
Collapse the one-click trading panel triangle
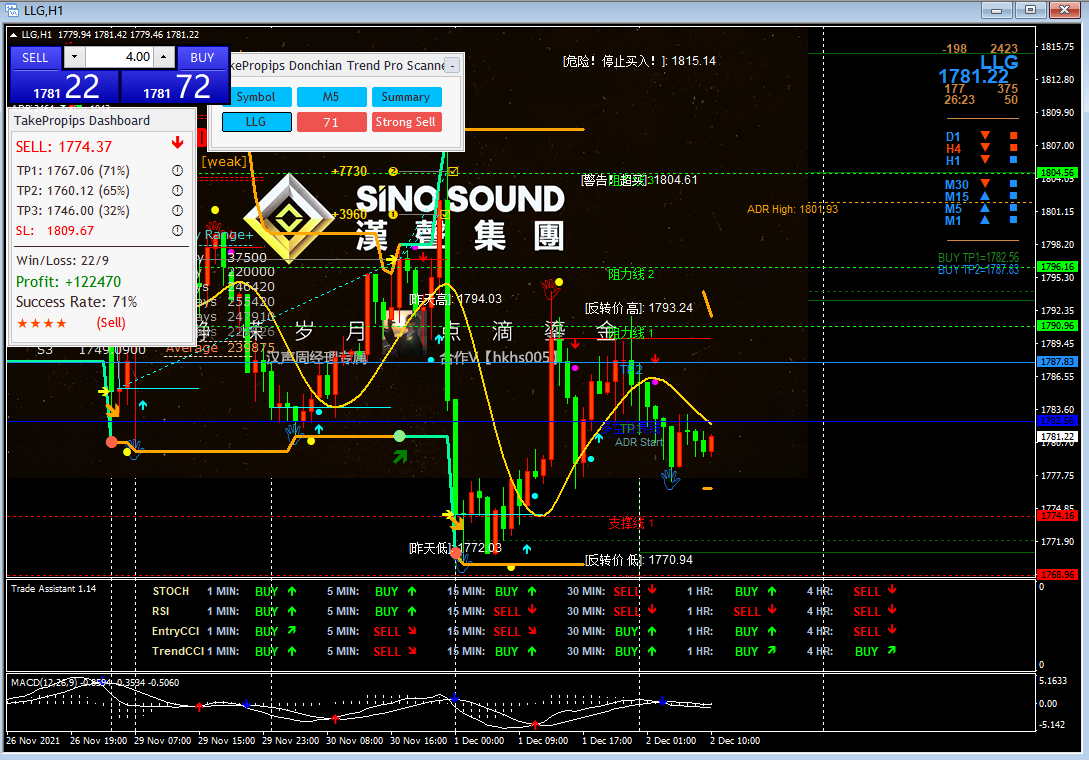pyautogui.click(x=13, y=34)
